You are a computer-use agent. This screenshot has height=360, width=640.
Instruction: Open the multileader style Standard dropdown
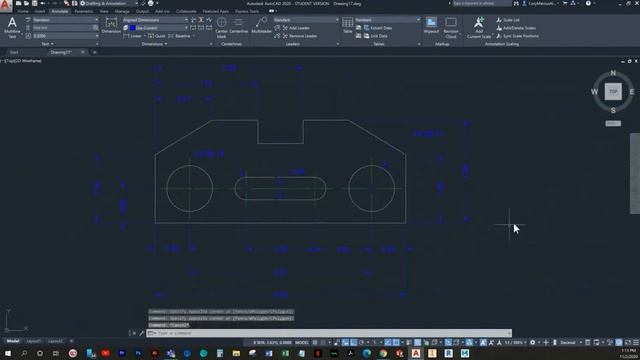coord(306,20)
